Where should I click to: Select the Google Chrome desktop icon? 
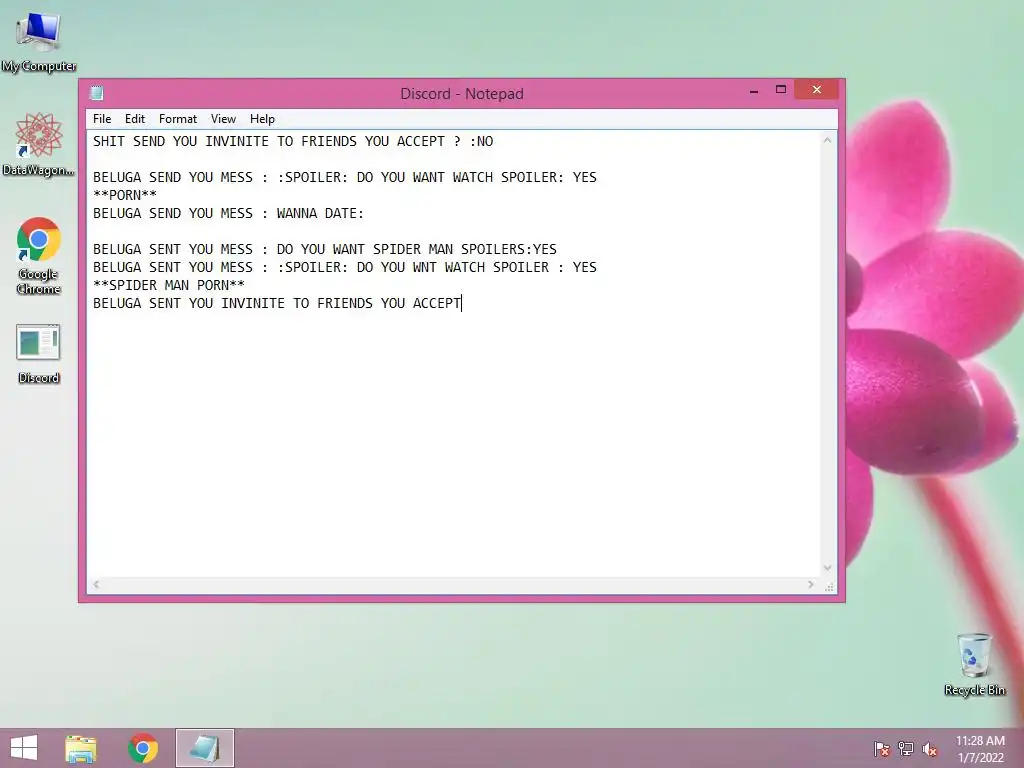click(x=39, y=255)
